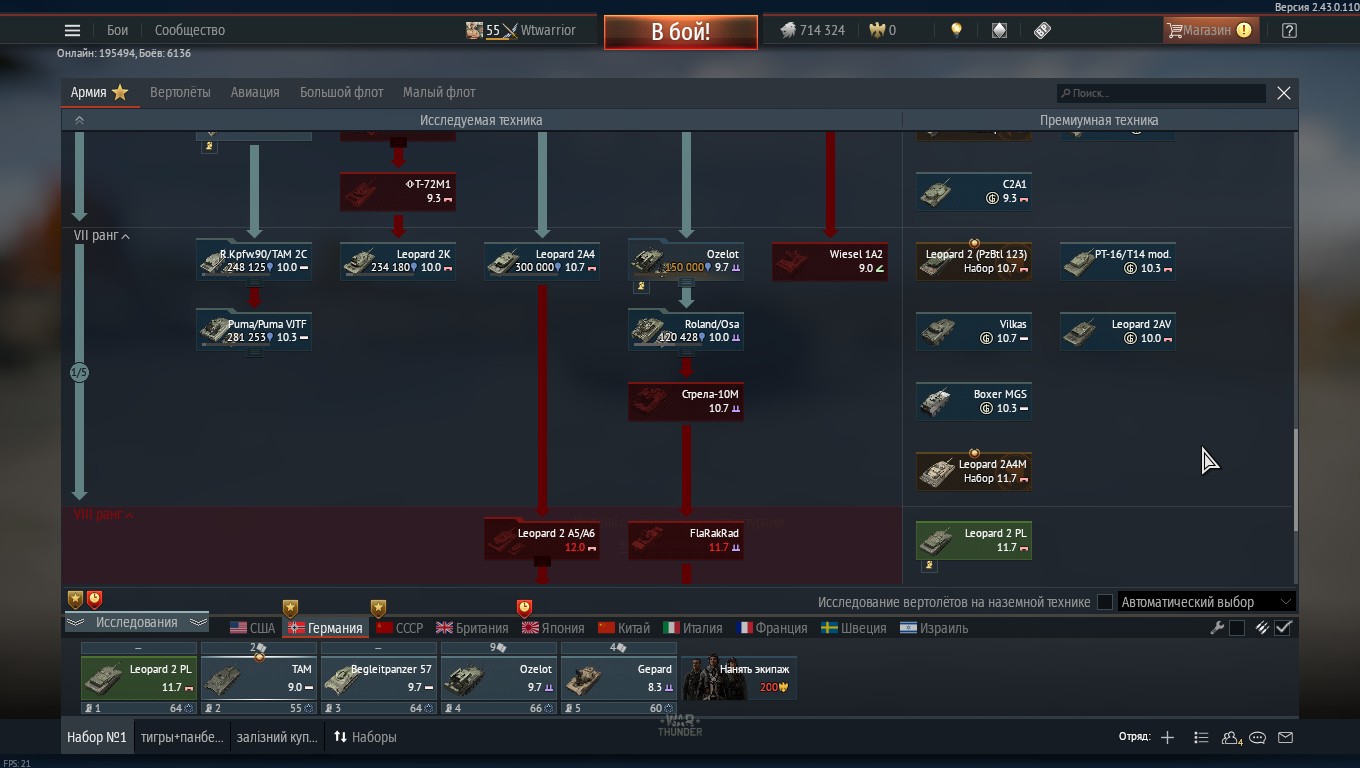Select the Израиль nation tab
Screen dimensions: 1360x768
[x=934, y=628]
